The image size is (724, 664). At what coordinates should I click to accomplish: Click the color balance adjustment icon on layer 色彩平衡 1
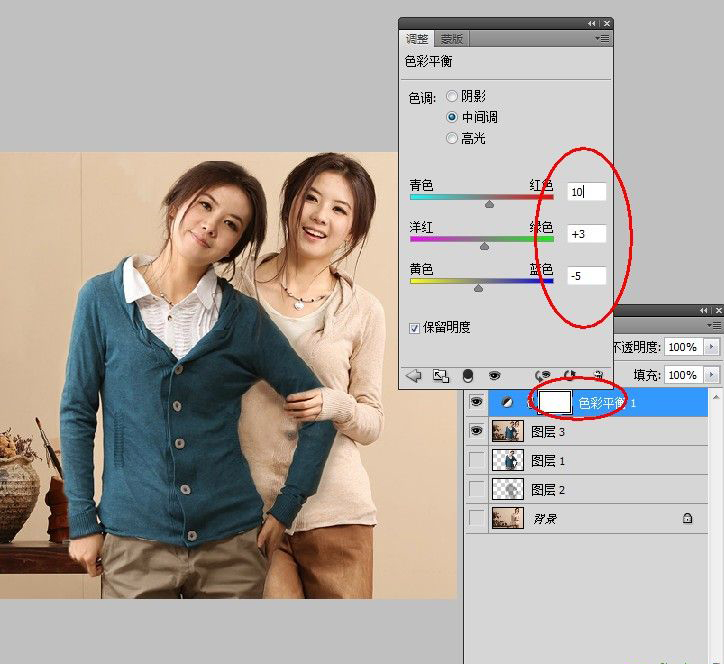[x=507, y=402]
